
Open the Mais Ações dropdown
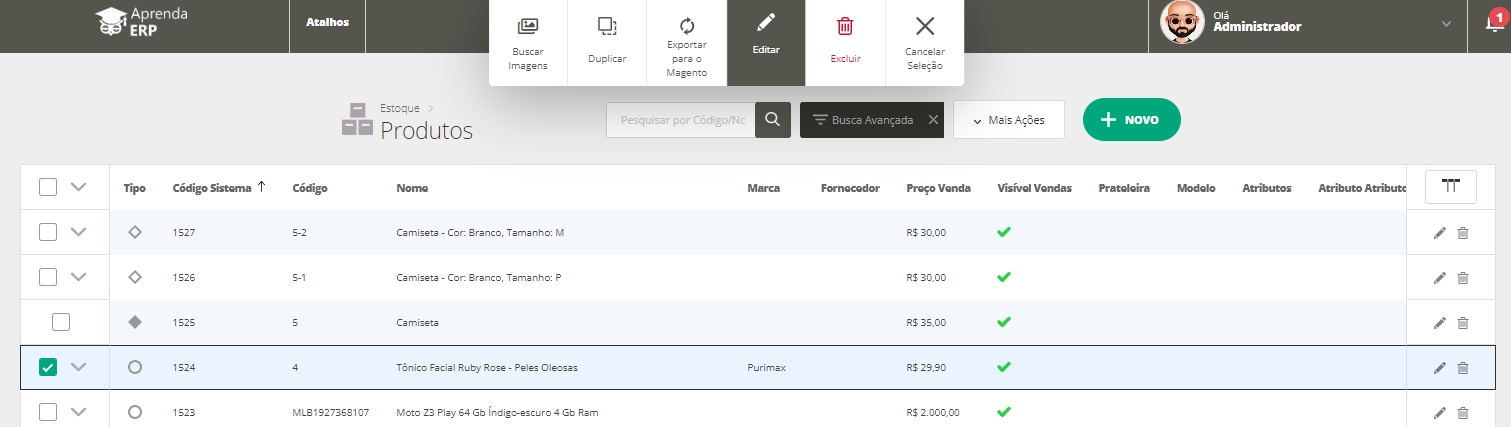1008,120
